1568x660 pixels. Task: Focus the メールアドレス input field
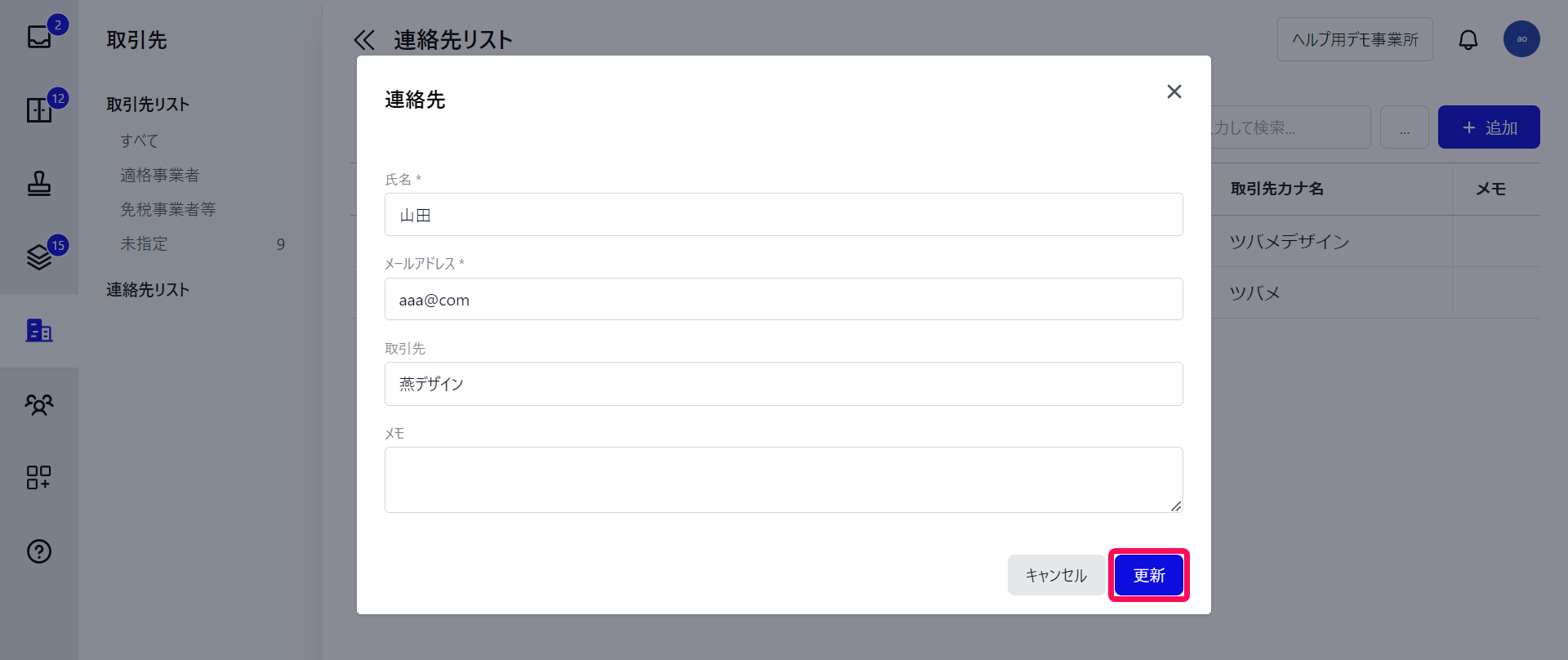(x=784, y=299)
